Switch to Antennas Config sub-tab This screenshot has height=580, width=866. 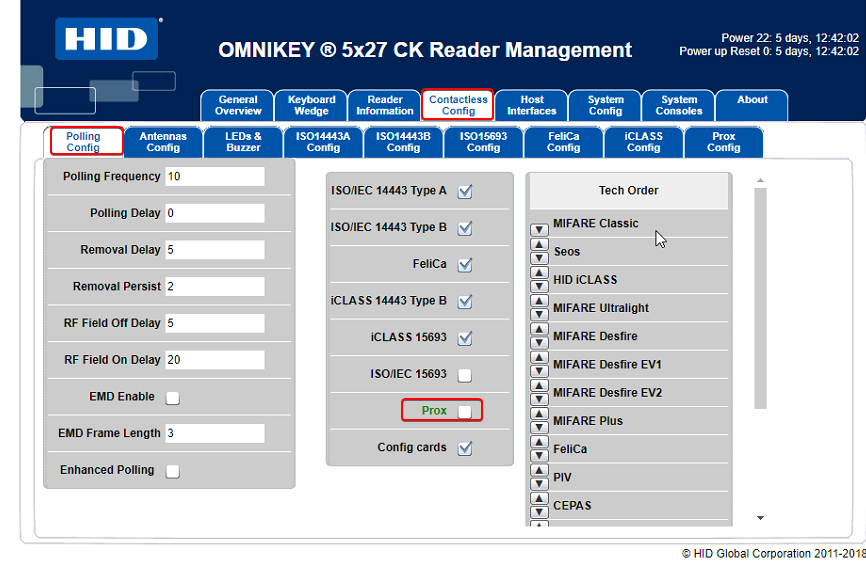point(163,142)
